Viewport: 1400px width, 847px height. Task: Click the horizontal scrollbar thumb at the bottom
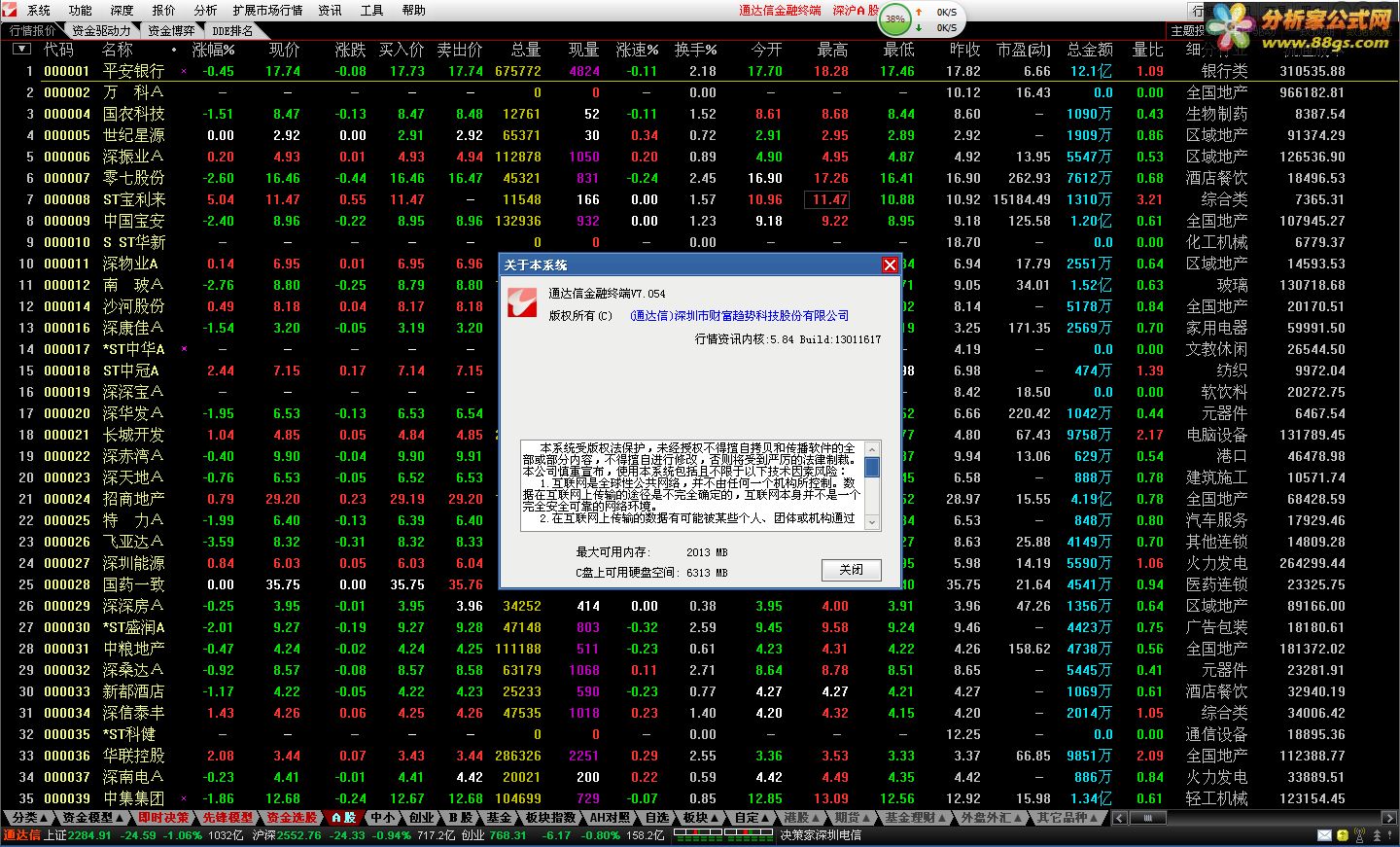coord(1148,818)
